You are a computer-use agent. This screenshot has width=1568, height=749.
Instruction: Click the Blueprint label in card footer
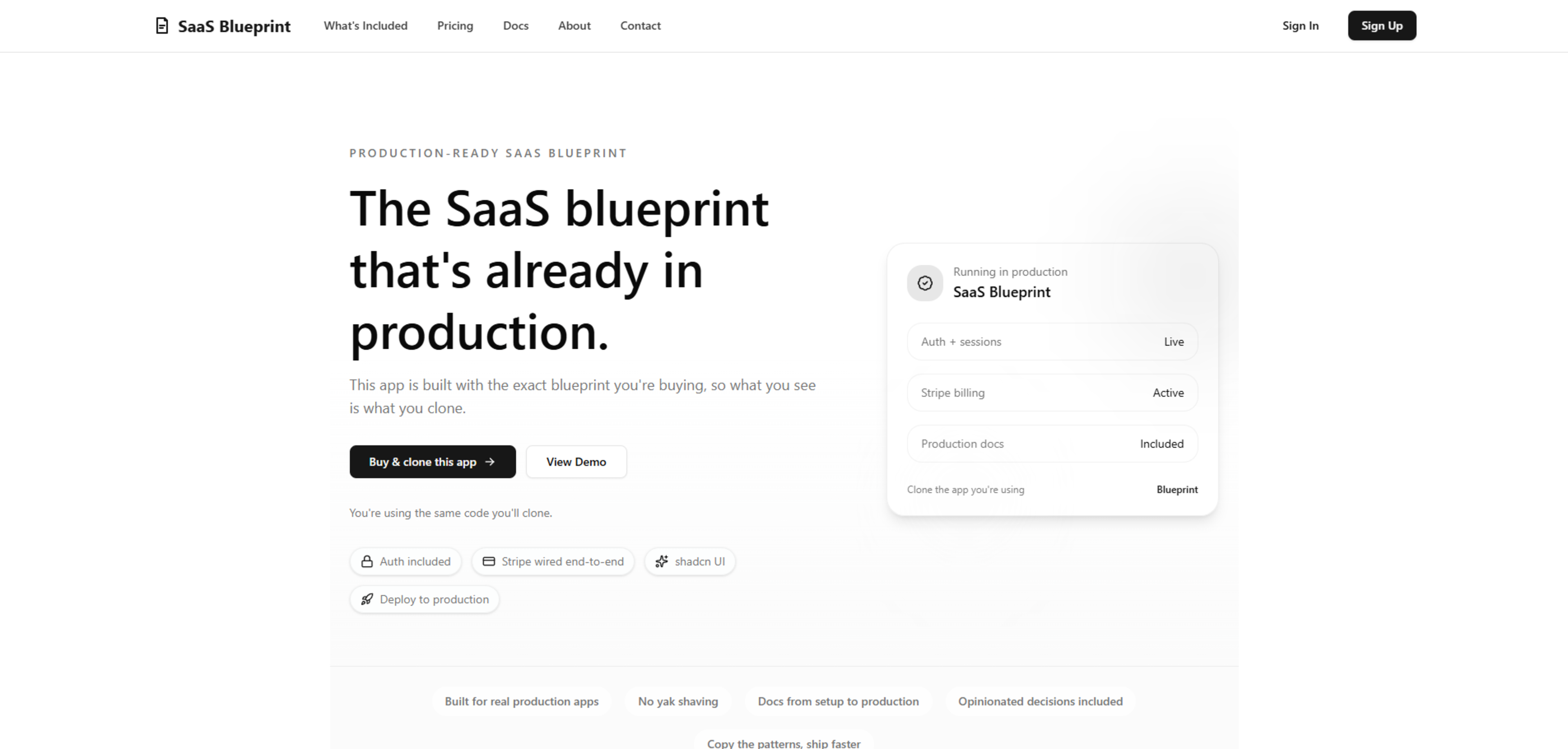(1176, 490)
